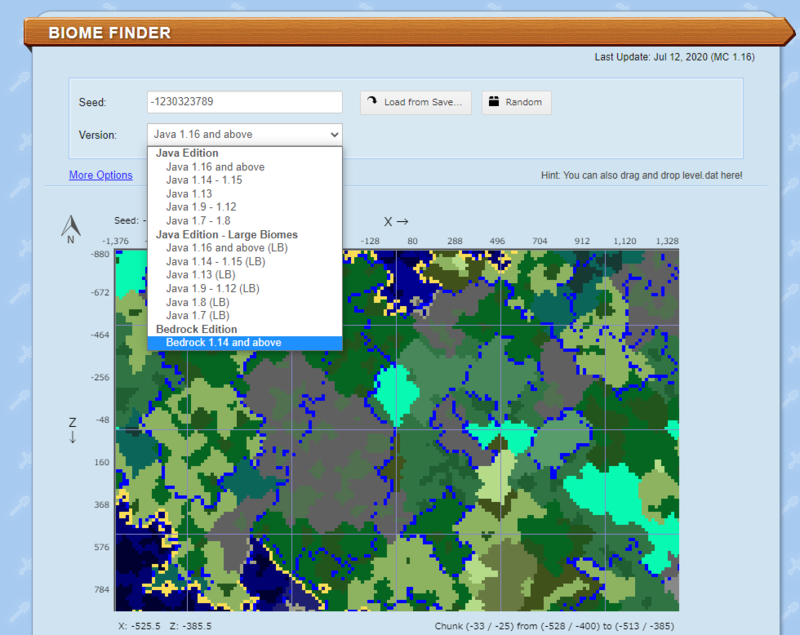Click the Chunk coordinates readout

(x=554, y=626)
